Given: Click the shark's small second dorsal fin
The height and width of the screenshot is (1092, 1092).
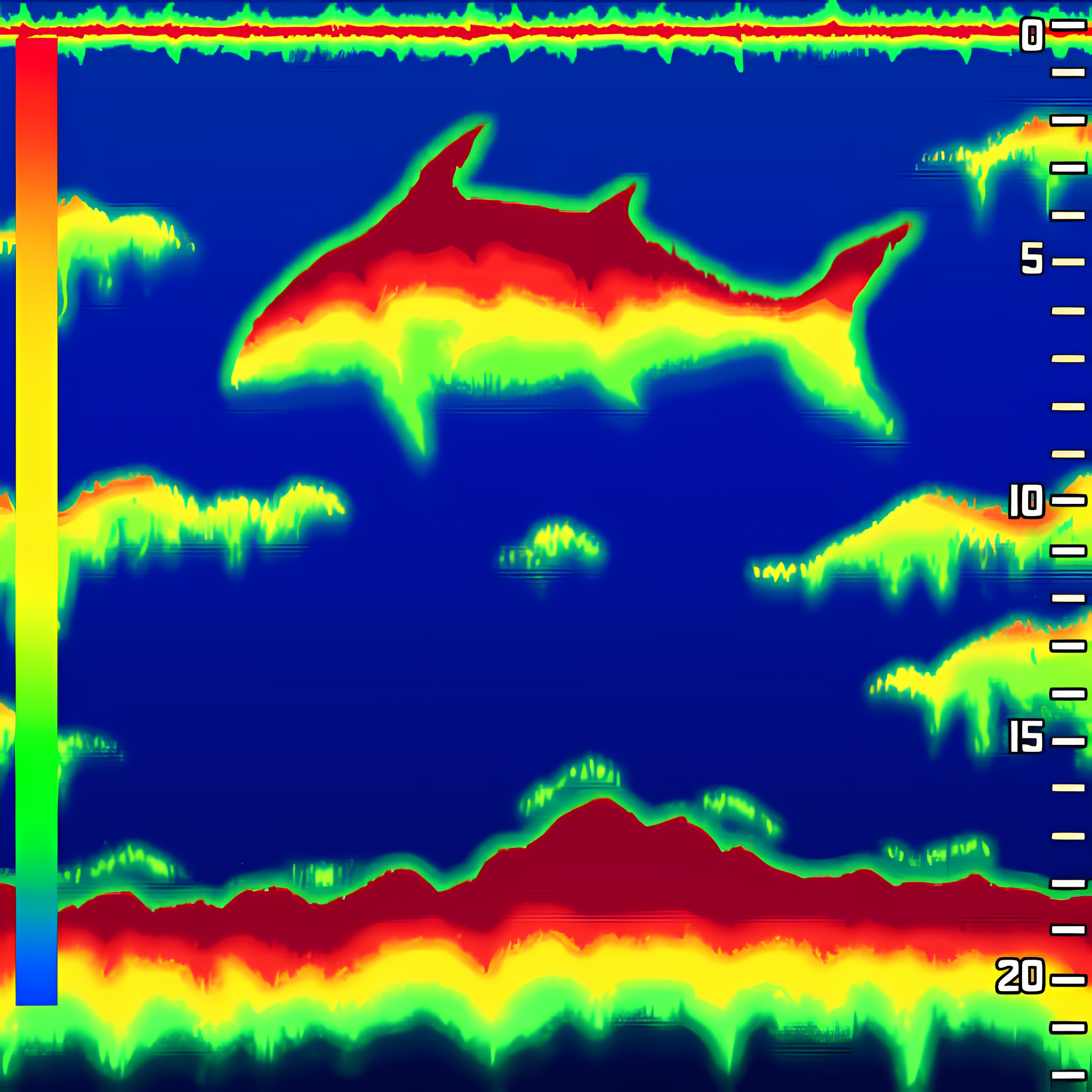Looking at the screenshot, I should [622, 200].
